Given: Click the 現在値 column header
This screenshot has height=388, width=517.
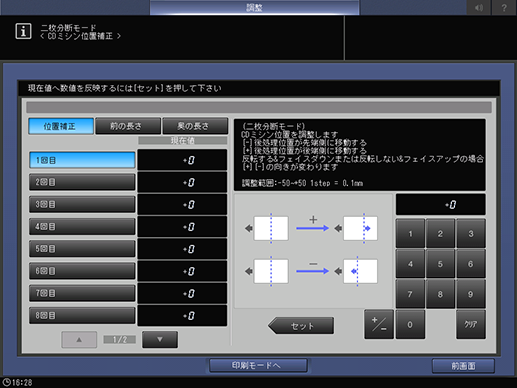Looking at the screenshot, I should pos(183,140).
